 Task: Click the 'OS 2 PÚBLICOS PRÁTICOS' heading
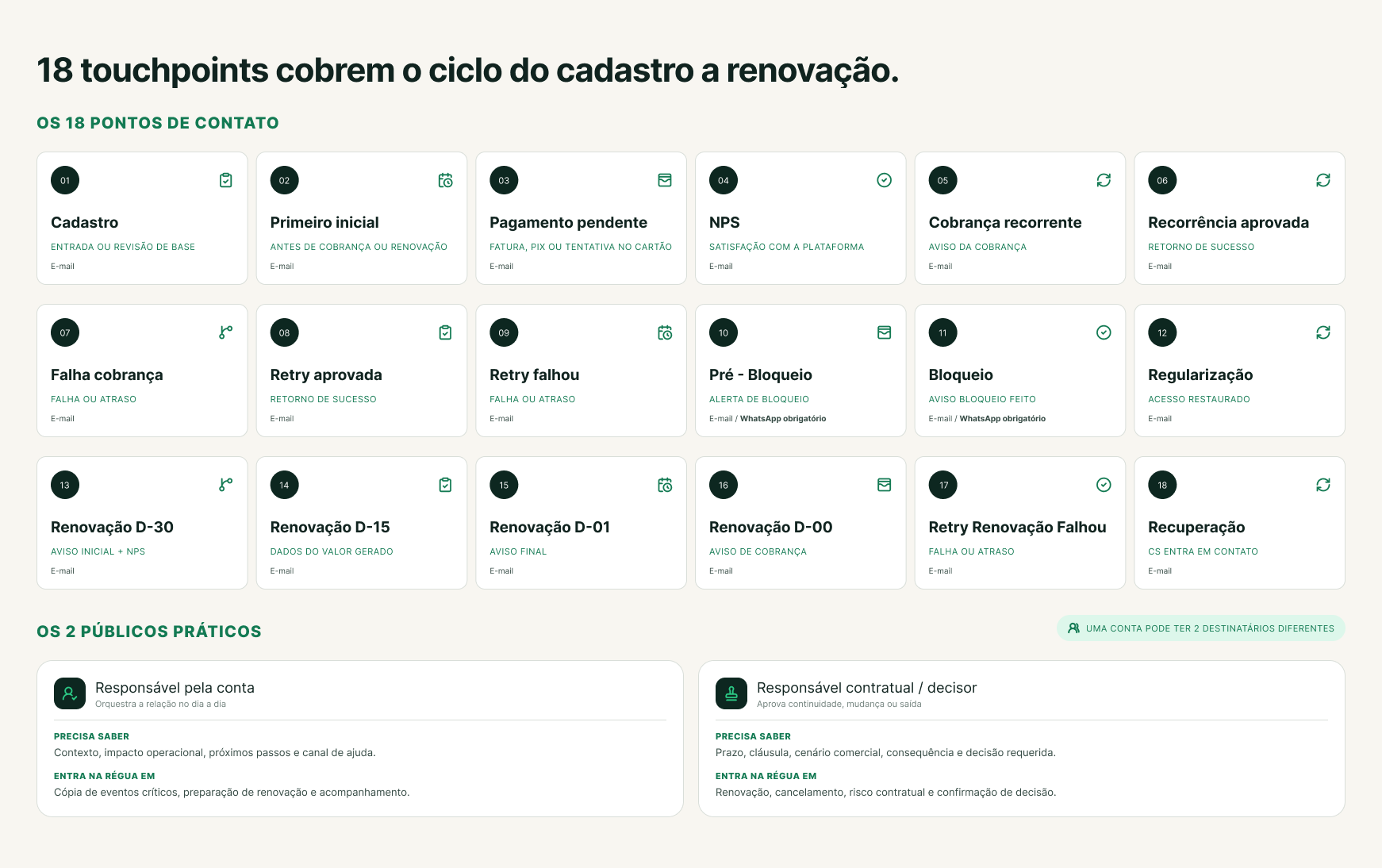(x=149, y=632)
